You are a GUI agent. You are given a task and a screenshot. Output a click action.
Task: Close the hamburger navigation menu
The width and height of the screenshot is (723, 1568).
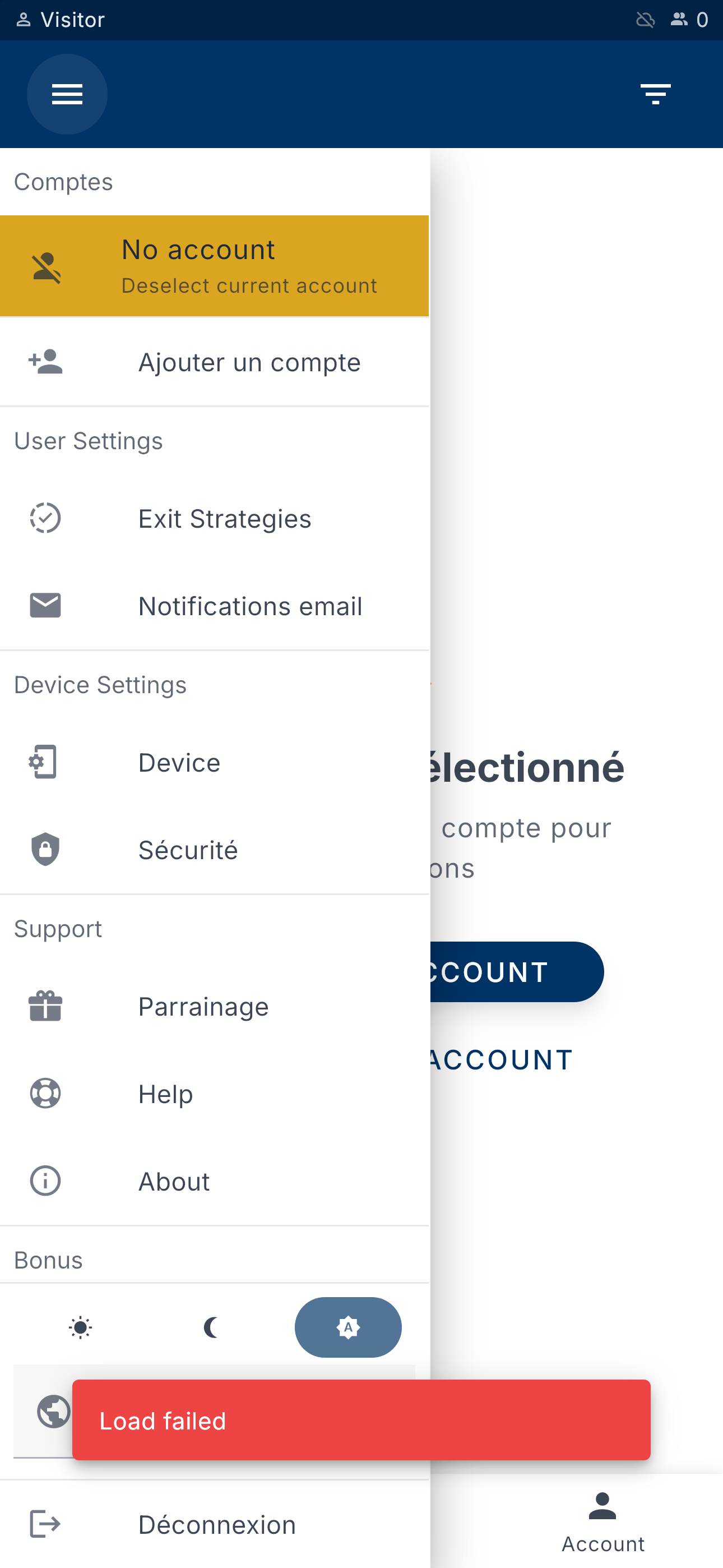[x=67, y=94]
